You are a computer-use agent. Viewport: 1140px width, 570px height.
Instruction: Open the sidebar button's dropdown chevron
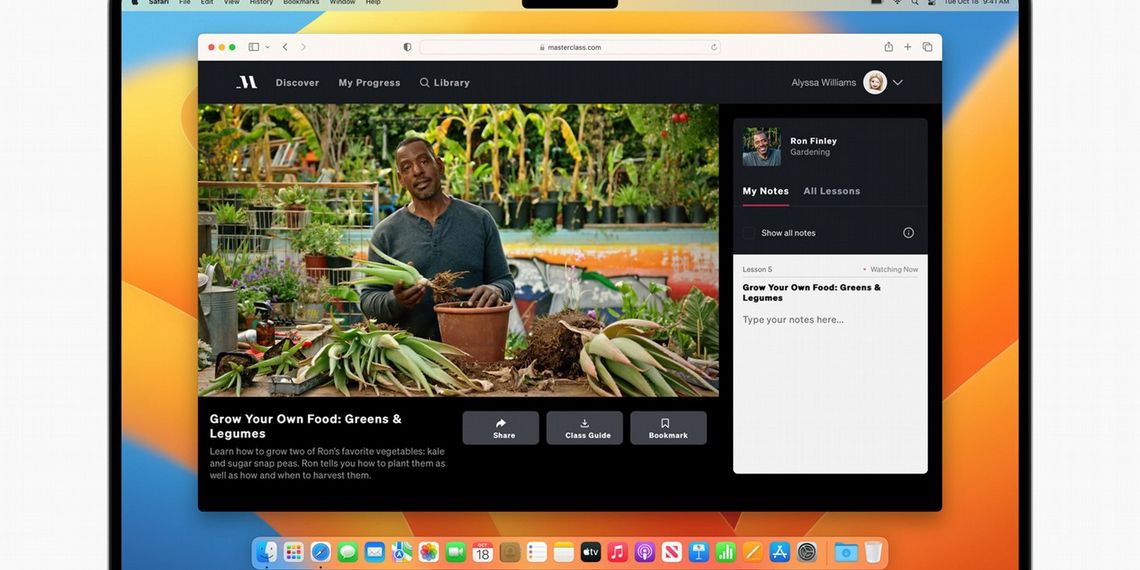pos(268,47)
